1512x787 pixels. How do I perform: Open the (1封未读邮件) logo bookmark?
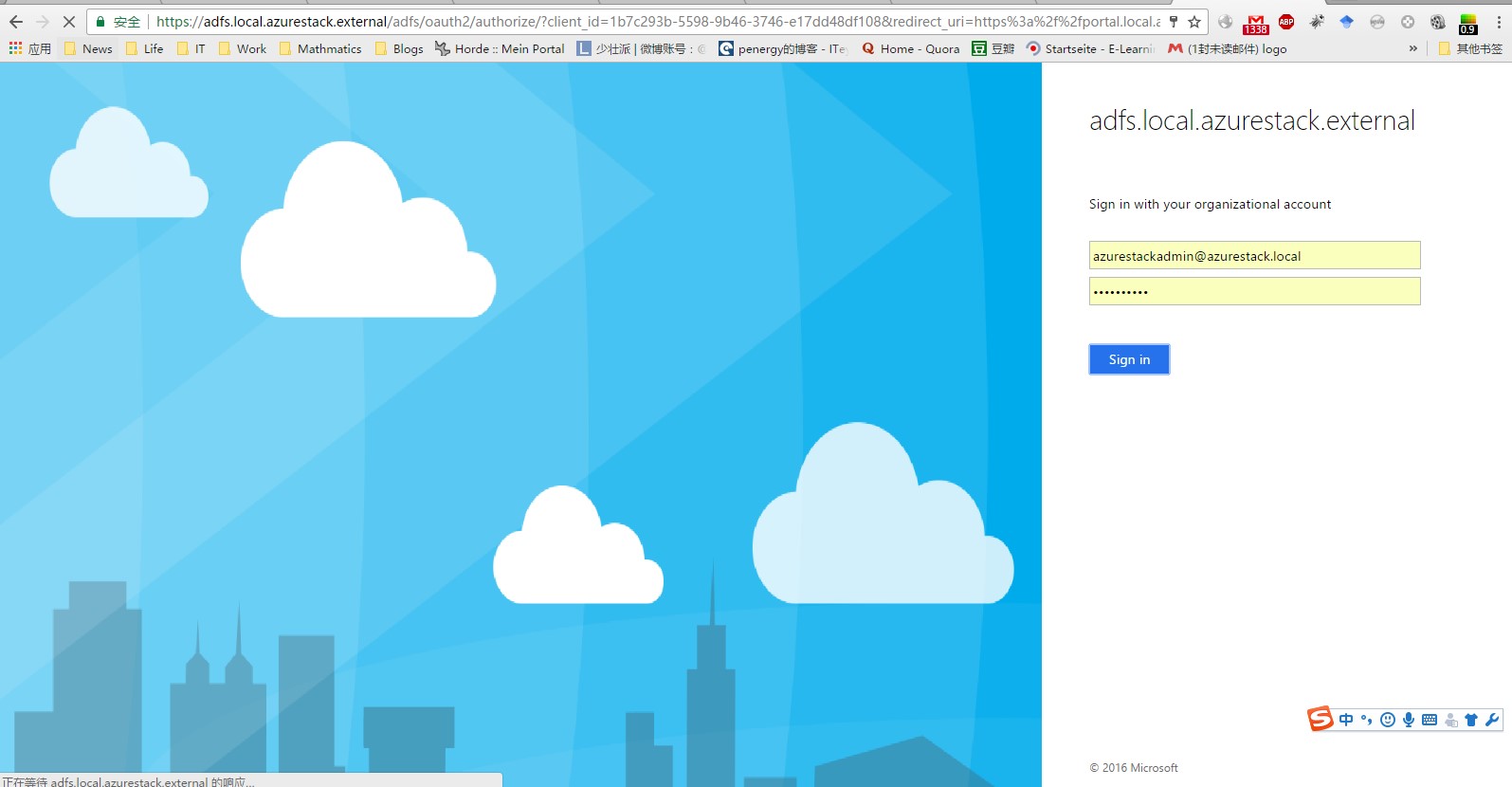tap(1228, 48)
